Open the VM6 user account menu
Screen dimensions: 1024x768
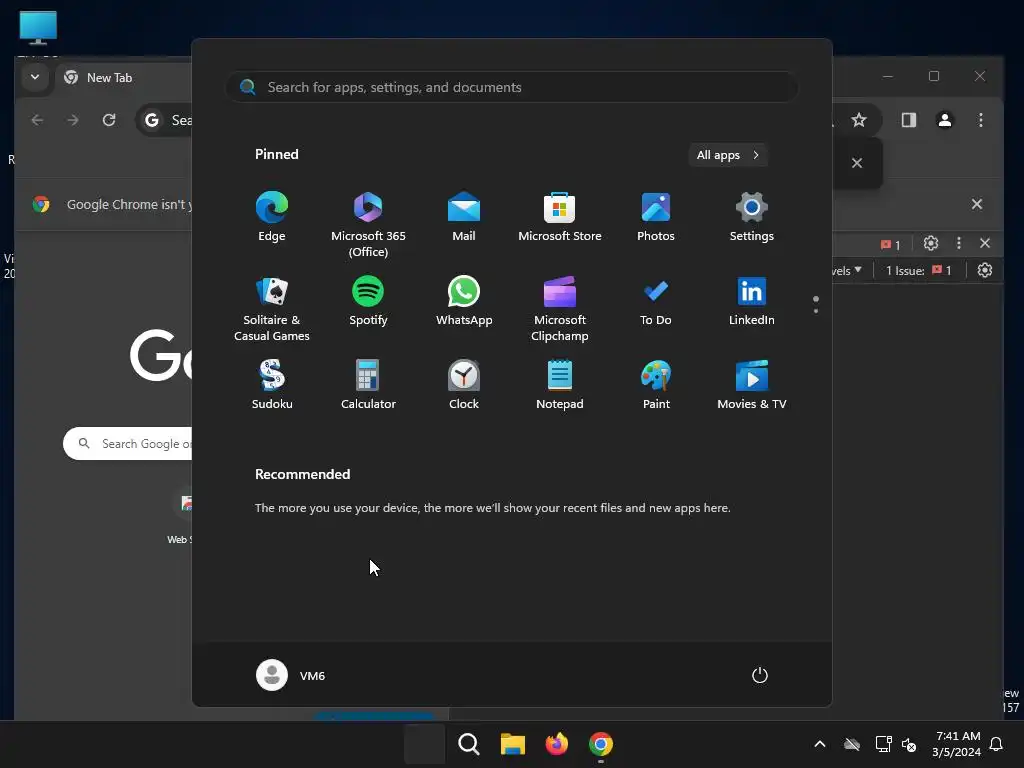pos(291,675)
